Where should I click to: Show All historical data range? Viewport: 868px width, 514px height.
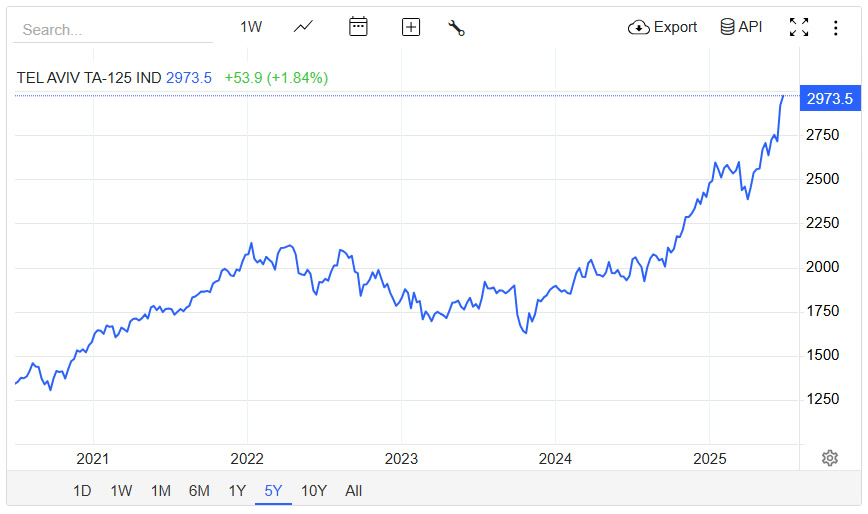pos(353,491)
